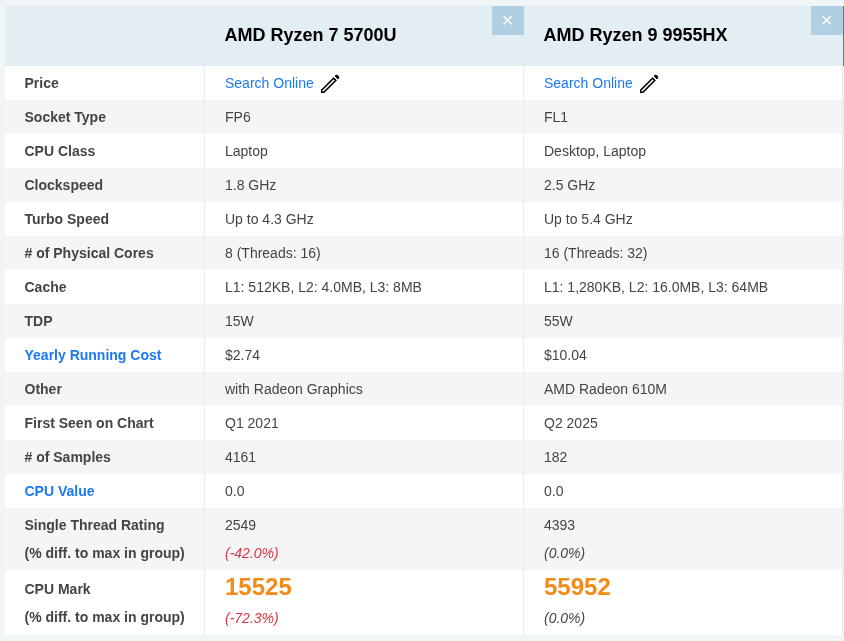Viewport: 844px width, 641px height.
Task: Click the FL1 socket value
Action: click(556, 117)
